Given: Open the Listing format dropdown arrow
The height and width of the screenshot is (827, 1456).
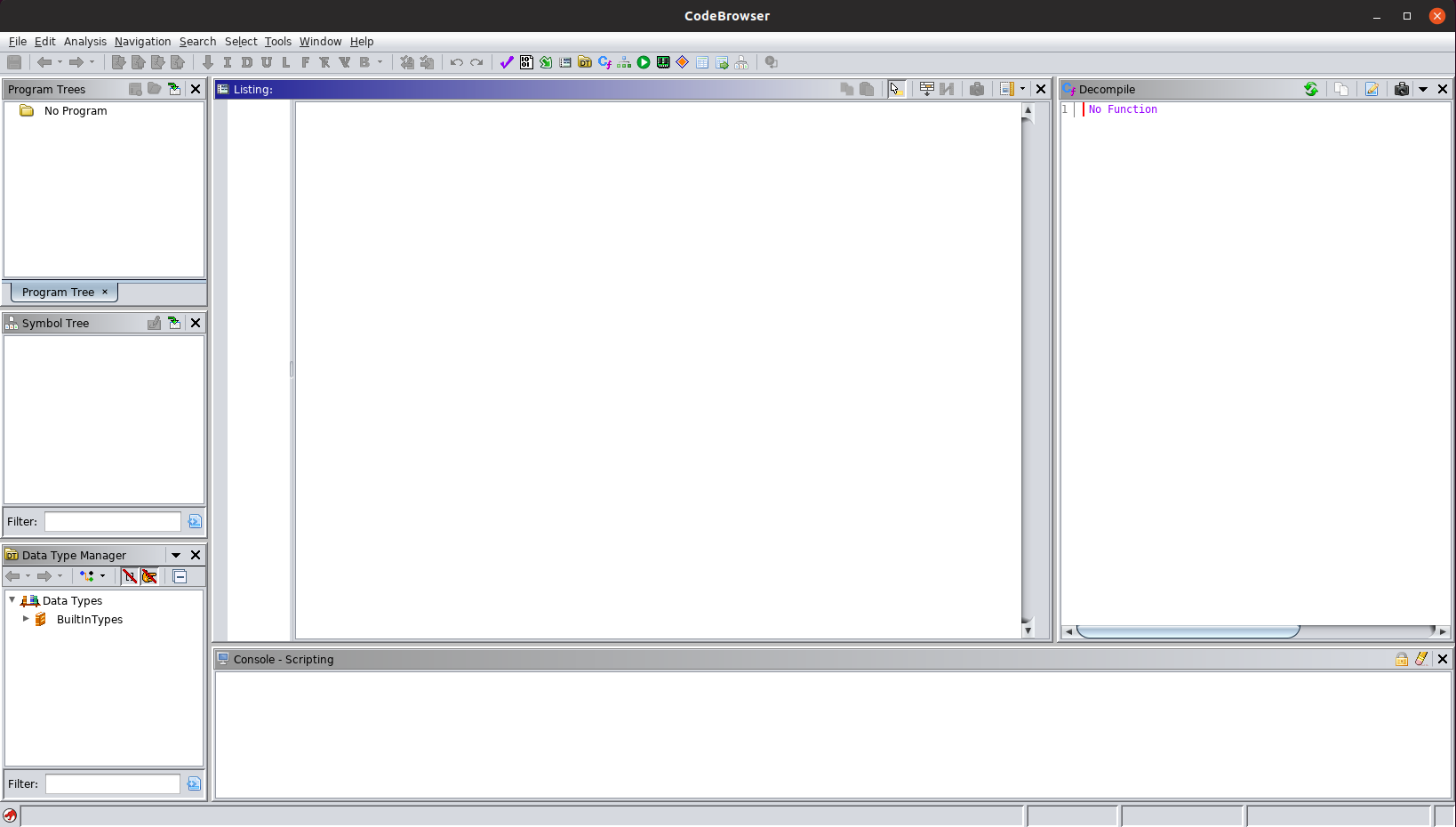Looking at the screenshot, I should pos(1022,89).
